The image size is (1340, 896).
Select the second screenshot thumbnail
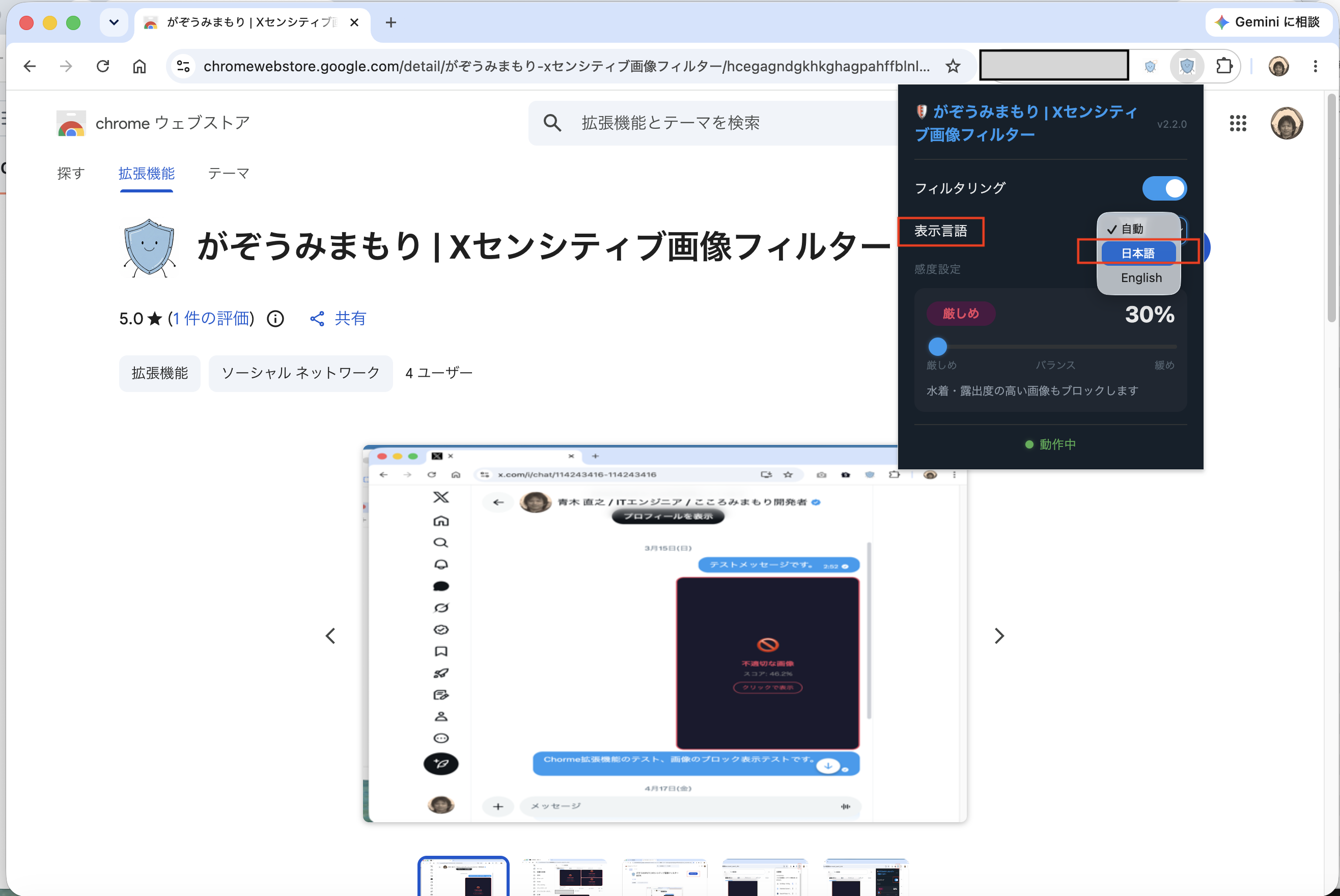[564, 877]
